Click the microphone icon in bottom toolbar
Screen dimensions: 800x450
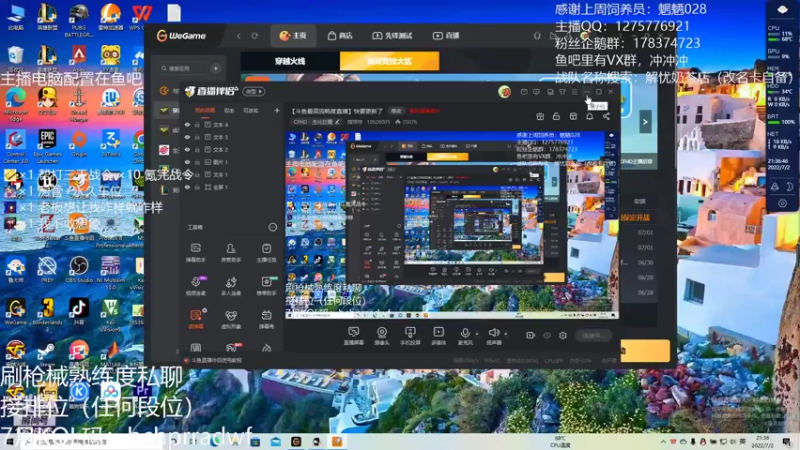click(465, 334)
